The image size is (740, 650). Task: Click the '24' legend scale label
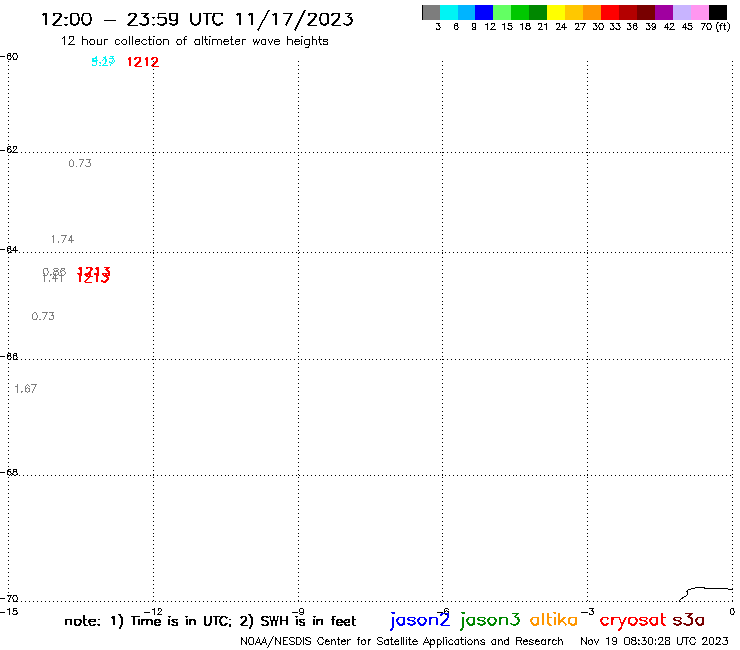tap(561, 27)
